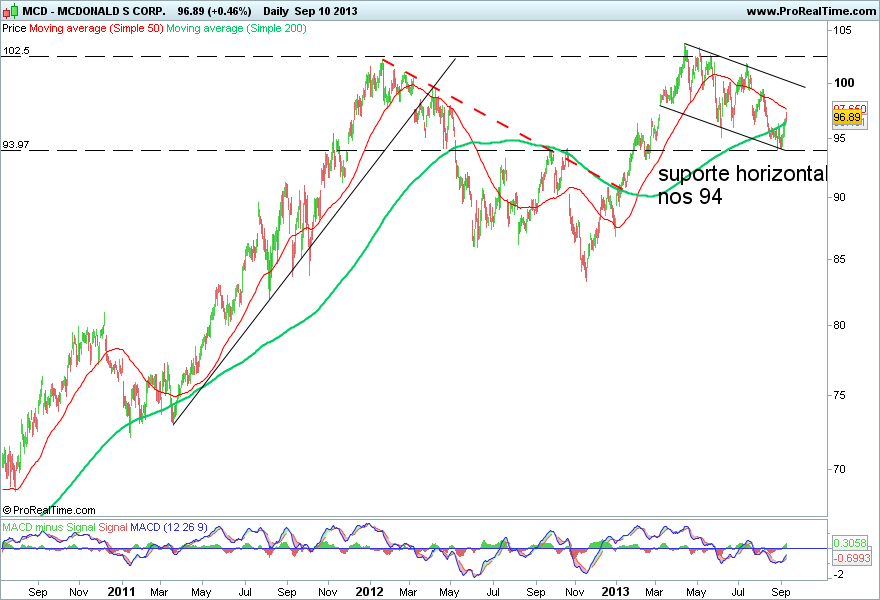Viewport: 880px width, 600px height.
Task: Select Moving average (Simple 200) legend
Action: coord(236,29)
